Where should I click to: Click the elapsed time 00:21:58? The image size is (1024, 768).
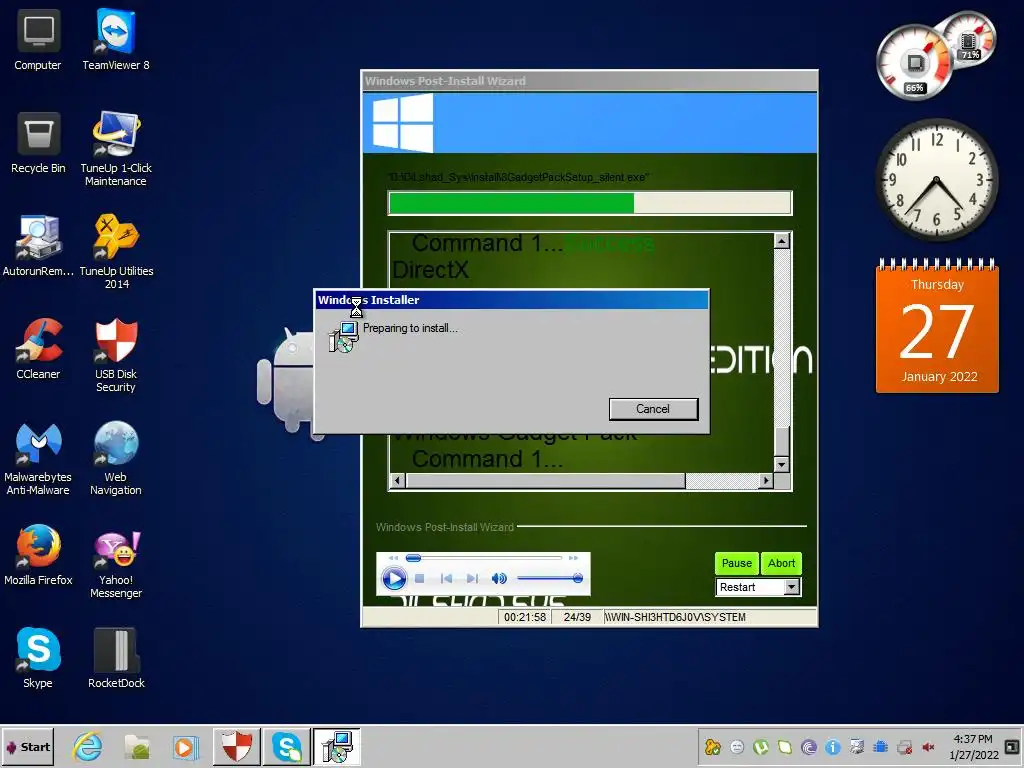(525, 617)
